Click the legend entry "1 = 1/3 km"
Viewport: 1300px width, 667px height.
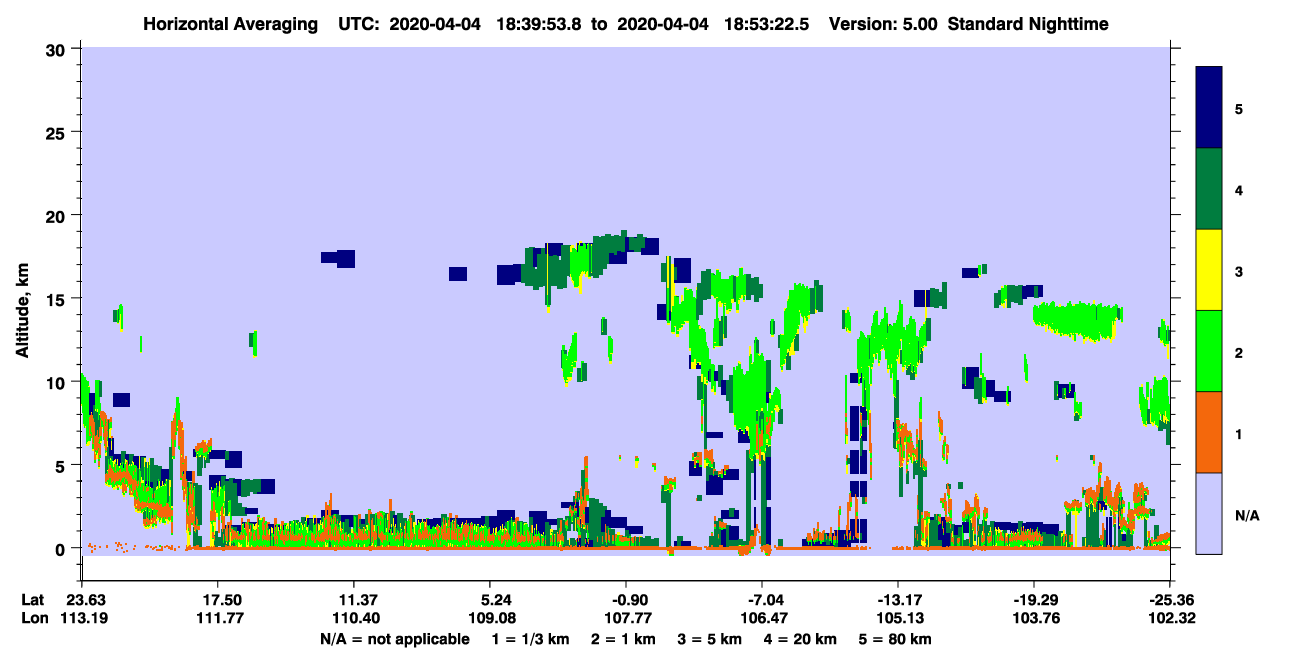[531, 639]
